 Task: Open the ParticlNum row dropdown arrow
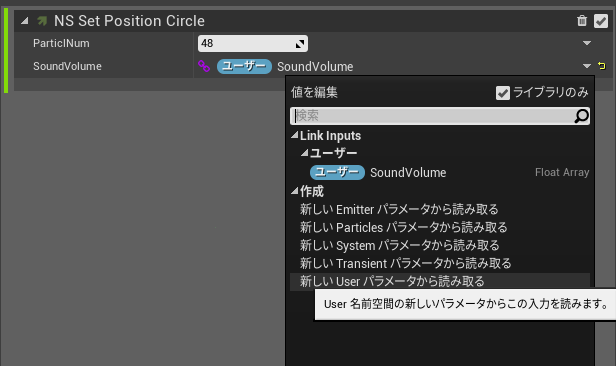(587, 43)
